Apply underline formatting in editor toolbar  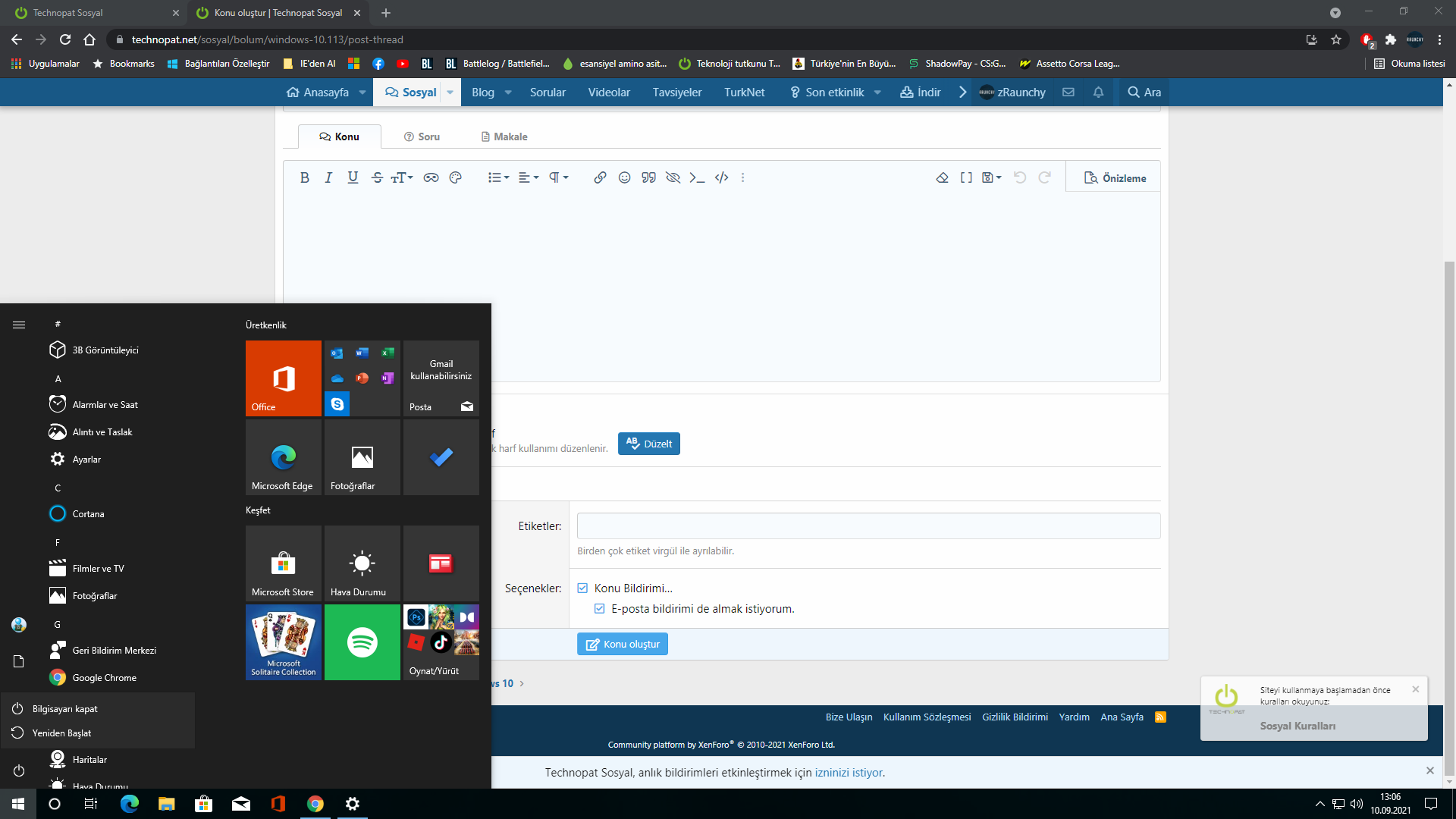(353, 177)
